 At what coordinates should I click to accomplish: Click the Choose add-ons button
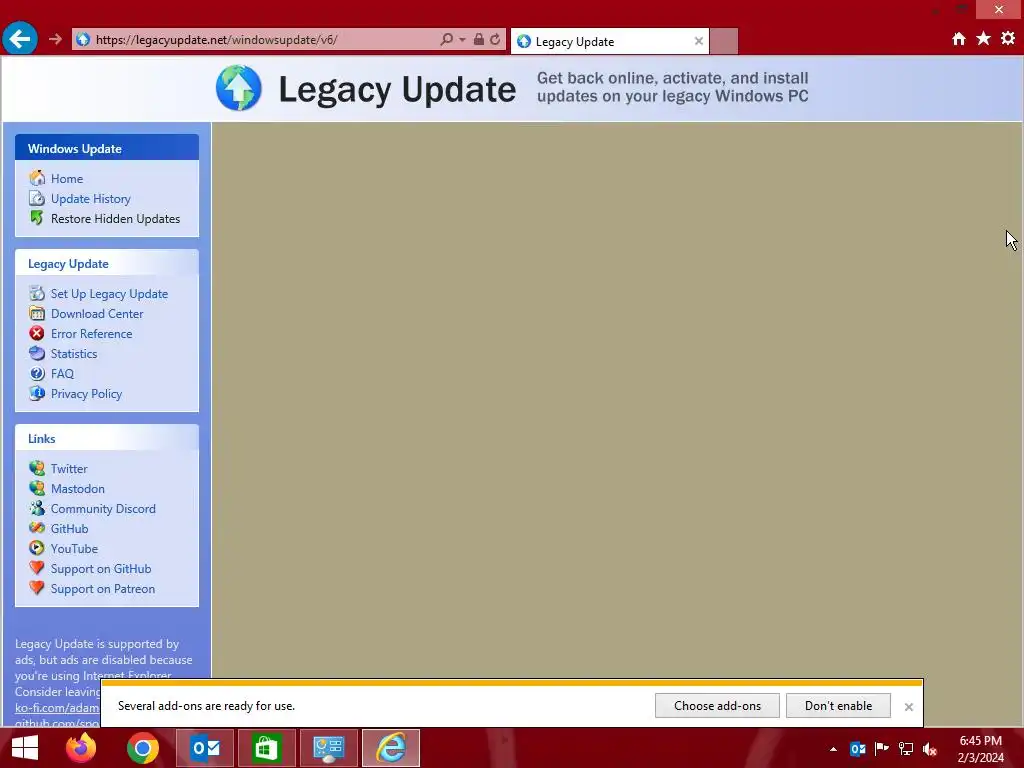click(717, 706)
